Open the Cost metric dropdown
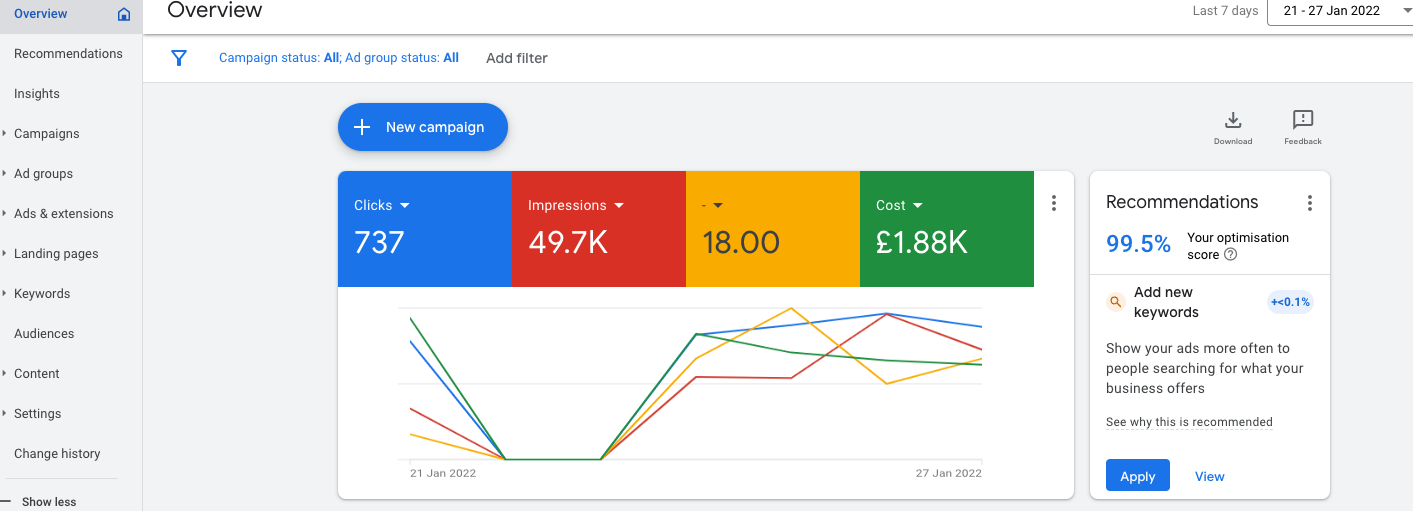The image size is (1413, 511). click(x=918, y=205)
